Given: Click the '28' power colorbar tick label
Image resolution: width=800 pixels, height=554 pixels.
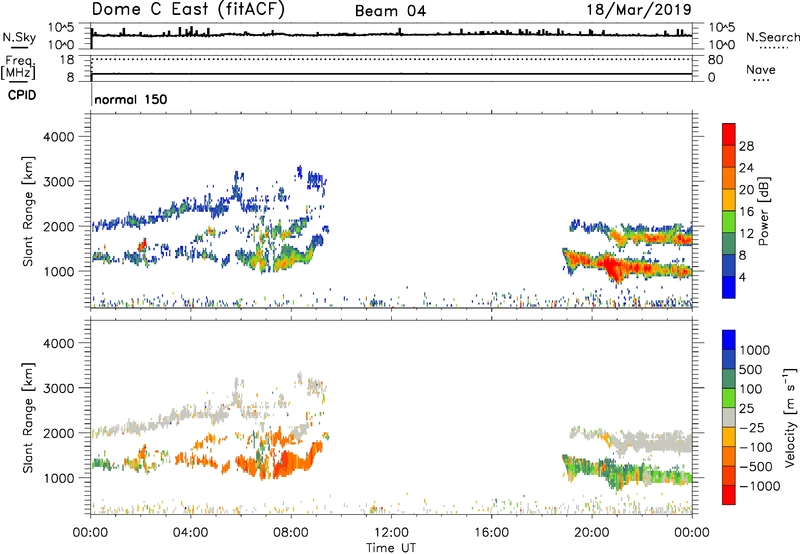Looking at the screenshot, I should [746, 146].
